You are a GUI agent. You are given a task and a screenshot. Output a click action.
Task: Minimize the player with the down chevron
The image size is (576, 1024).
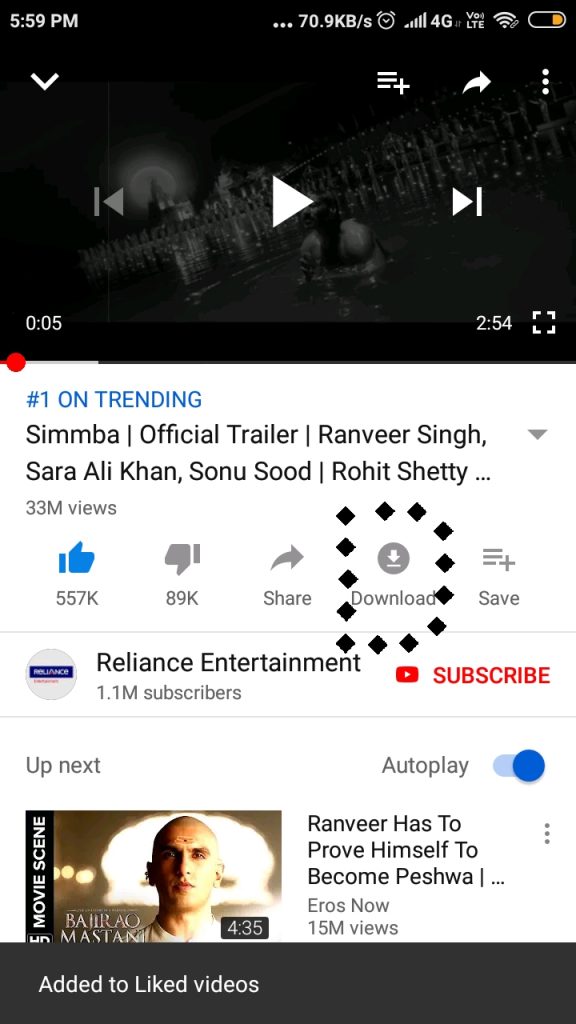coord(44,82)
